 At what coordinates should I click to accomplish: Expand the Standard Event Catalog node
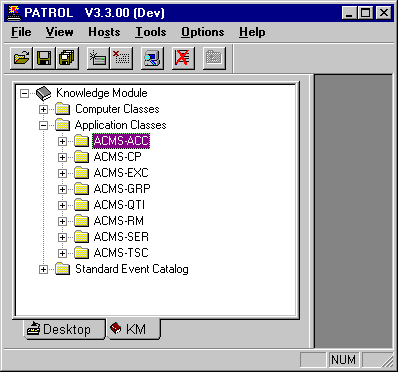tap(43, 269)
